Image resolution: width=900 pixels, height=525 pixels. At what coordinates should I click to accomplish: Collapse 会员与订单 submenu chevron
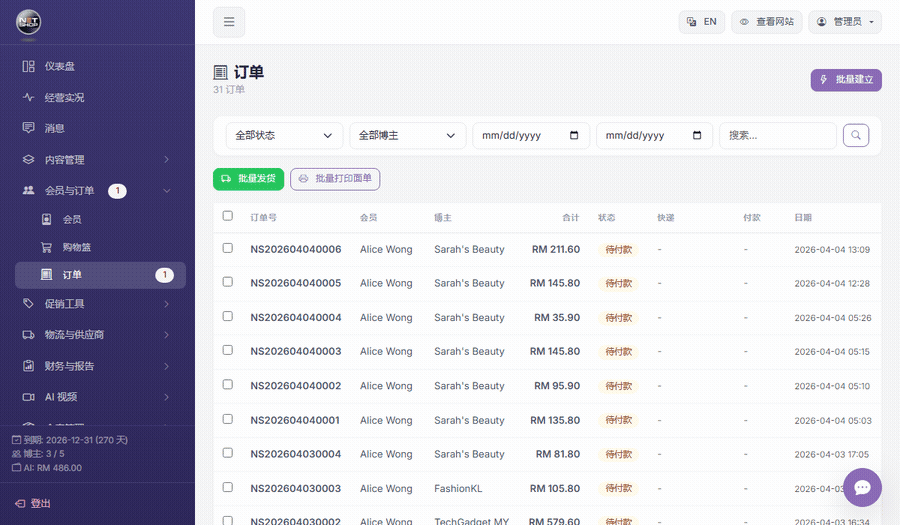click(166, 190)
